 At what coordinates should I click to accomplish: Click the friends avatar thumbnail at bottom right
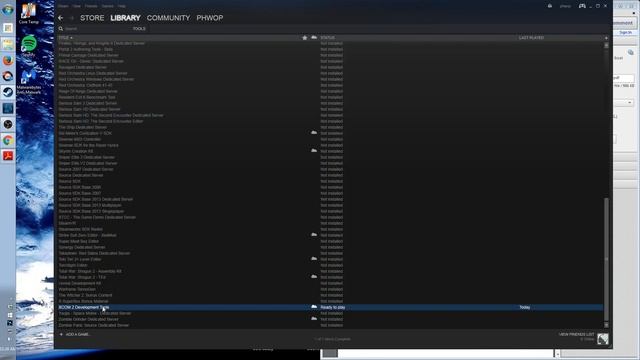point(602,338)
